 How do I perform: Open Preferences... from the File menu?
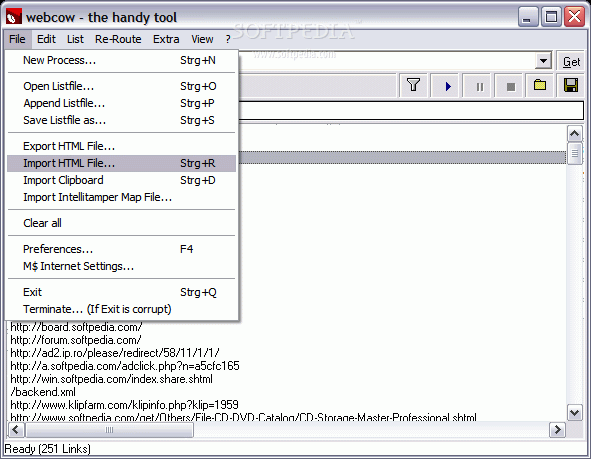121,249
